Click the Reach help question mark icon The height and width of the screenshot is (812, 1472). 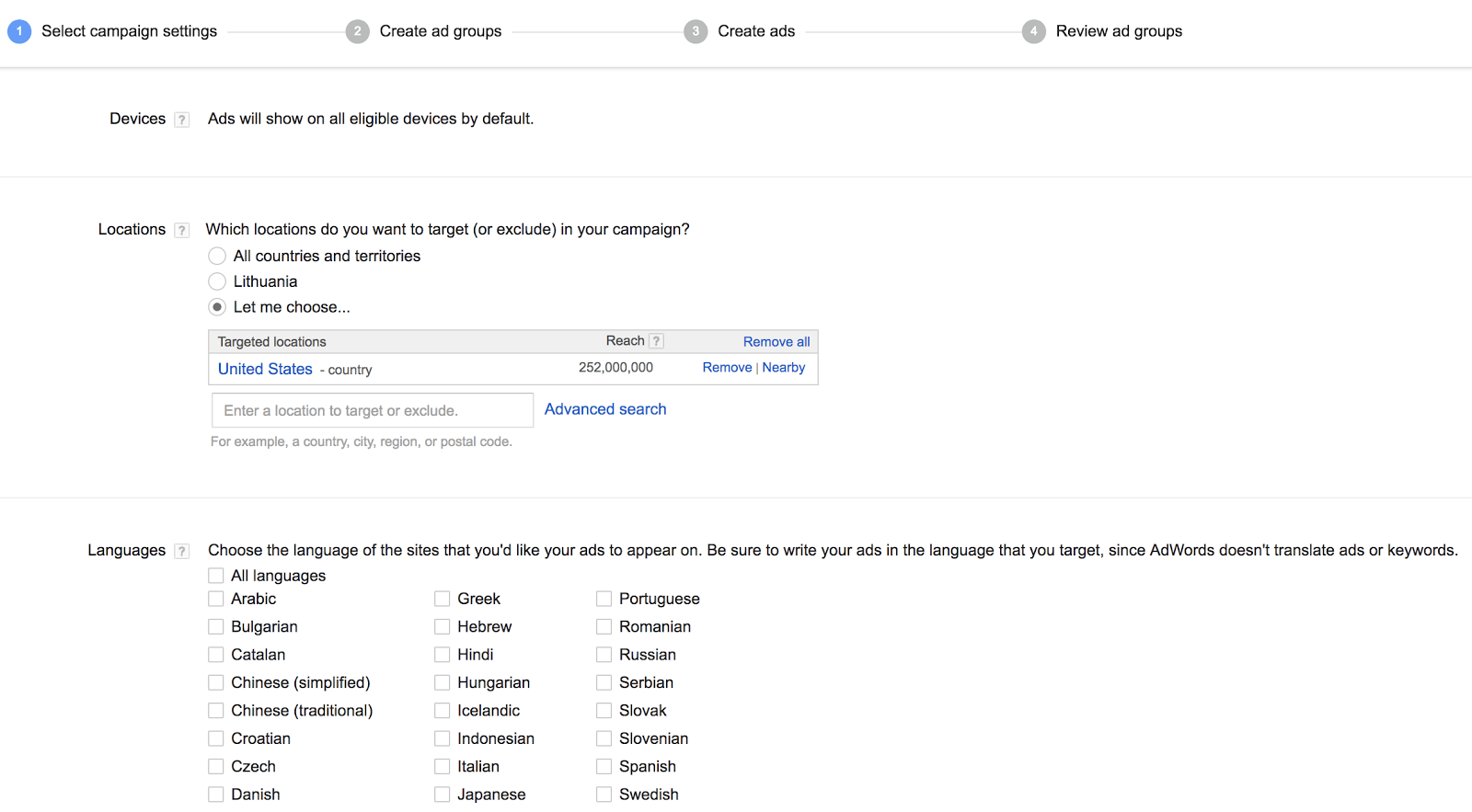(656, 341)
